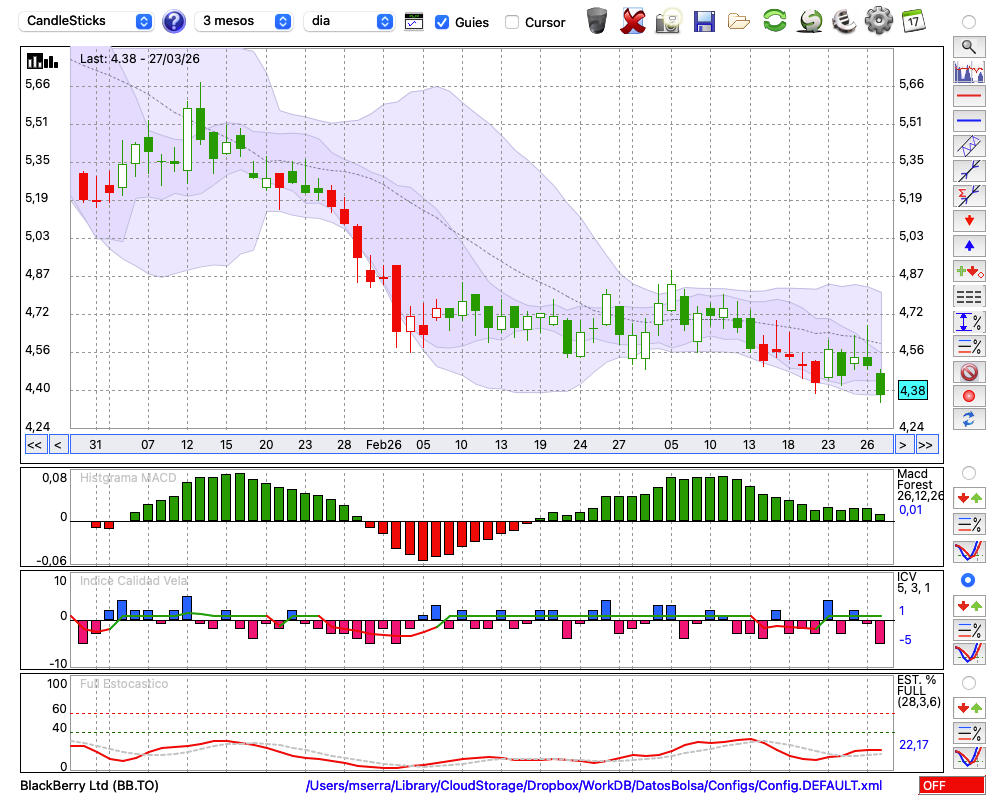Open a file with the folder icon
1000x800 pixels.
click(739, 22)
